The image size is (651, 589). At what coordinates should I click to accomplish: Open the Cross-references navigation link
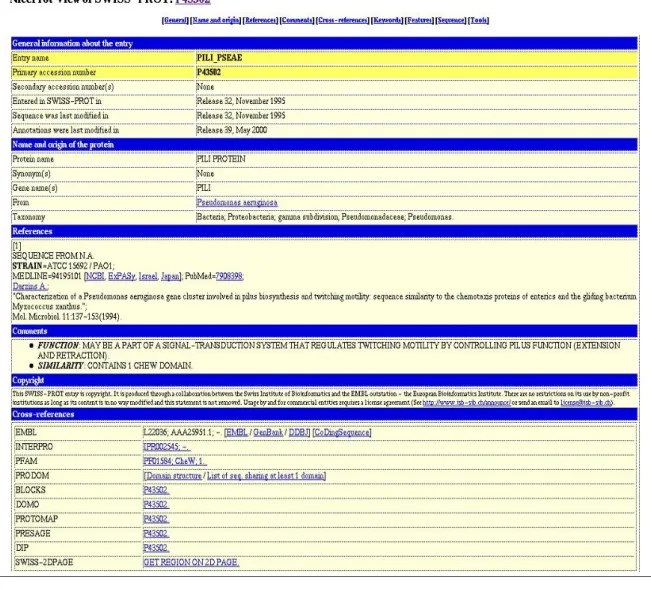pyautogui.click(x=343, y=20)
